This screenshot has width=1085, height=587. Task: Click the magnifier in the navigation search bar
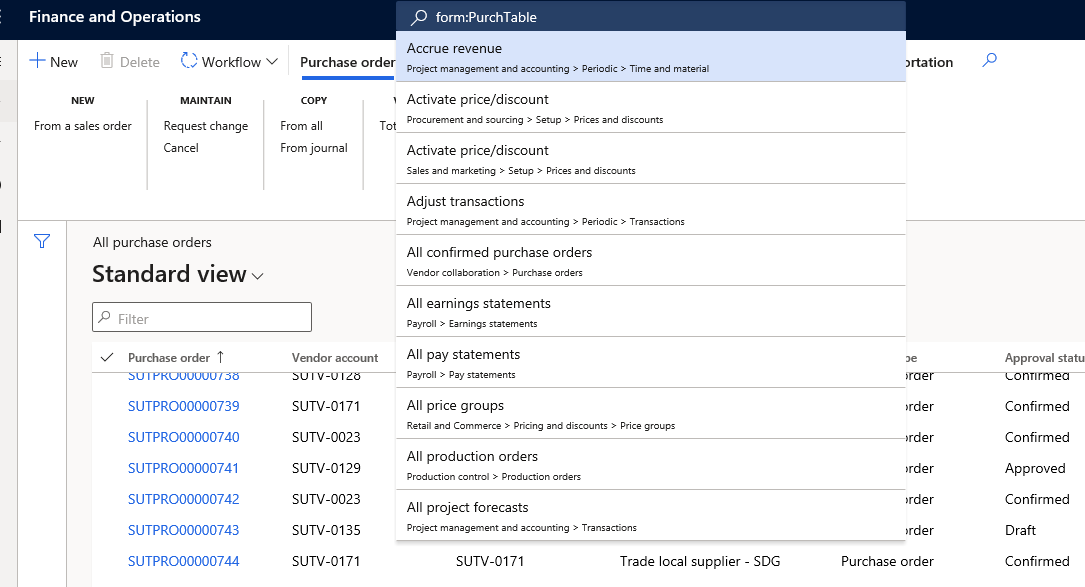[x=416, y=17]
